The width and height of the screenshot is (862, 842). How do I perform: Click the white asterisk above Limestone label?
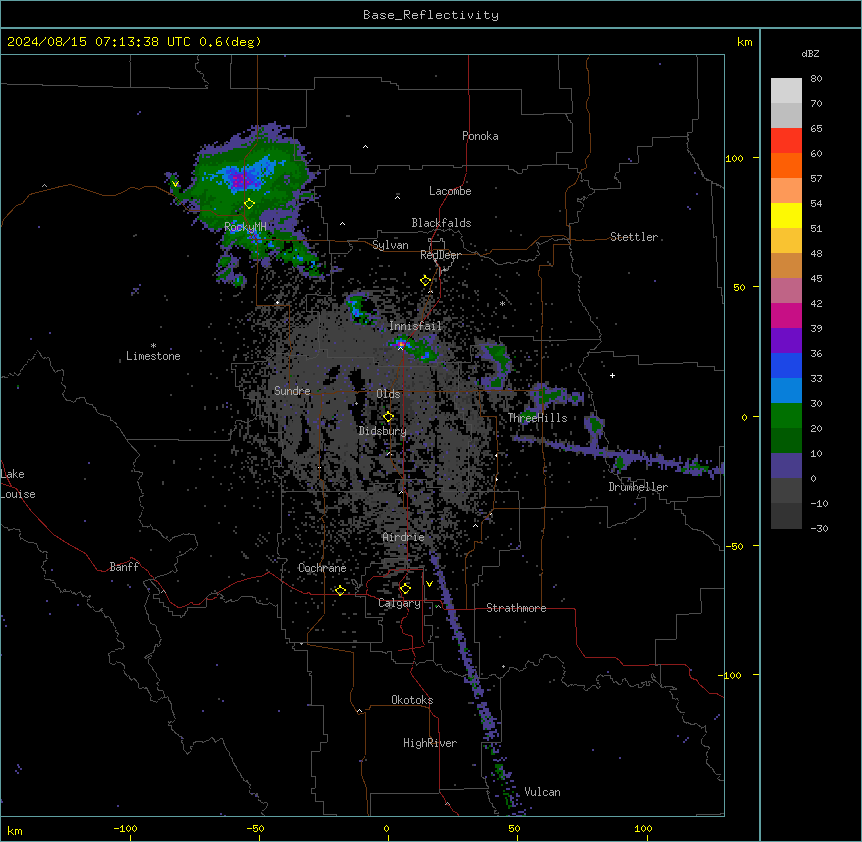(153, 346)
